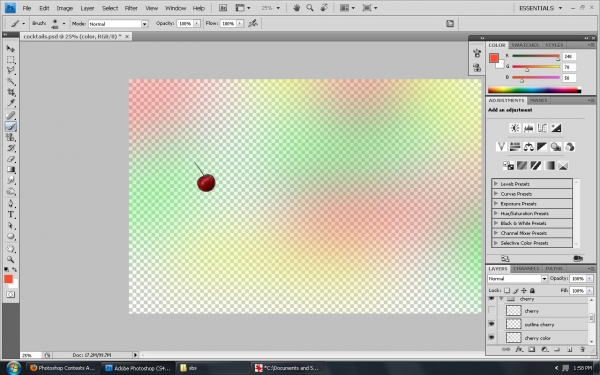
Task: Select the Crop tool
Action: point(11,92)
